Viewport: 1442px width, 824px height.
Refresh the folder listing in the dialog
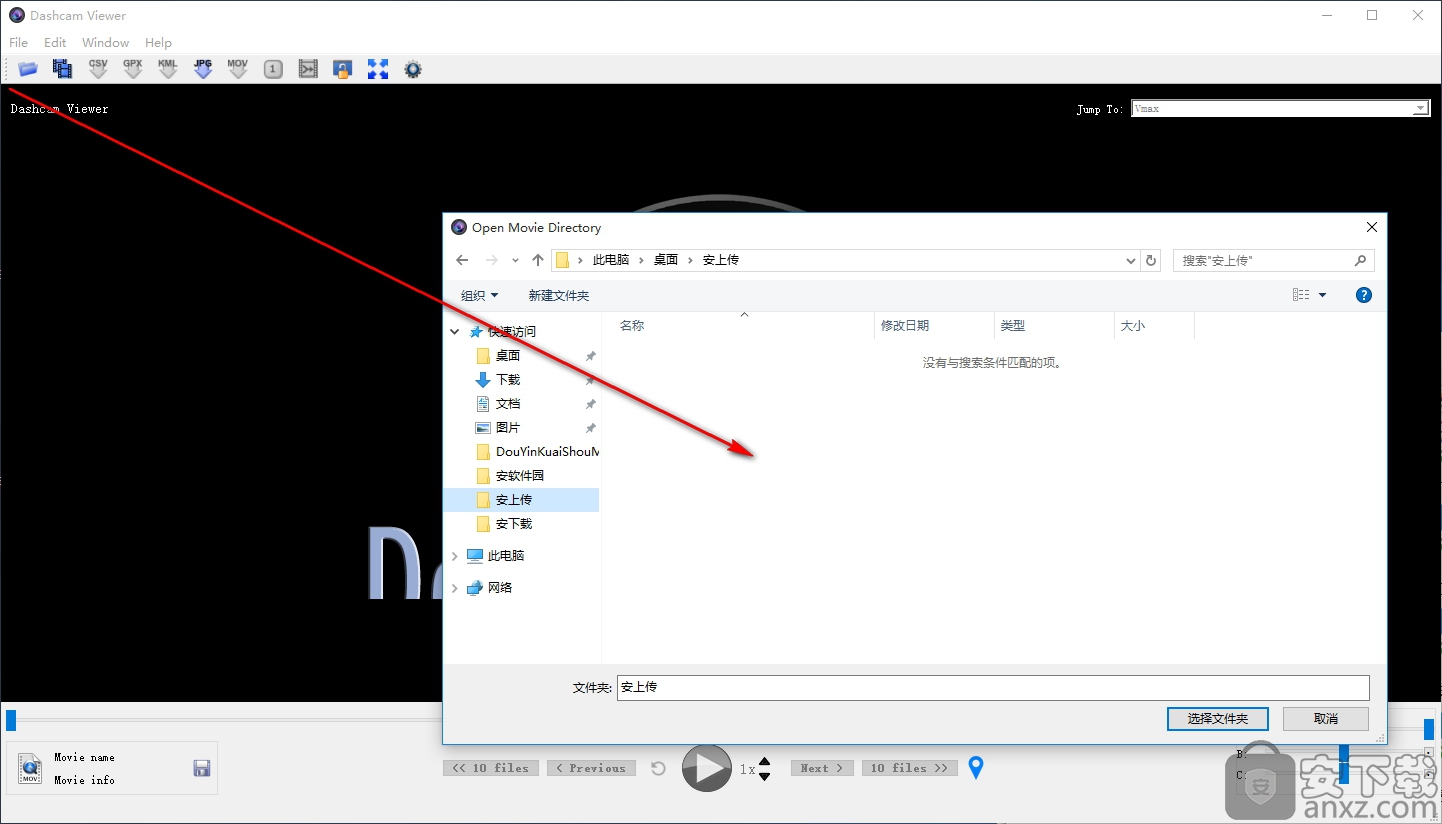click(1151, 260)
